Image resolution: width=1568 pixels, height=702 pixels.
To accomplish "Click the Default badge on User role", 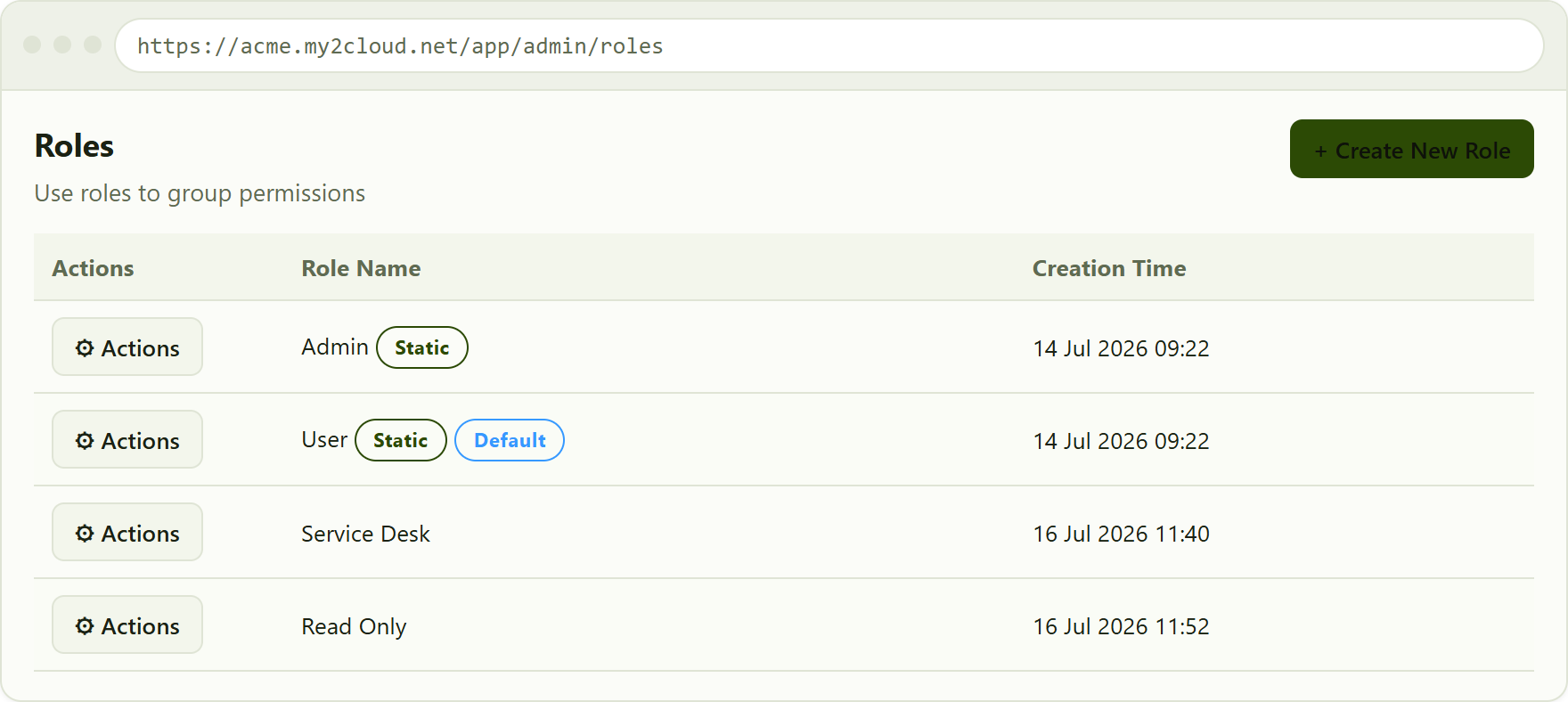I will click(x=510, y=440).
